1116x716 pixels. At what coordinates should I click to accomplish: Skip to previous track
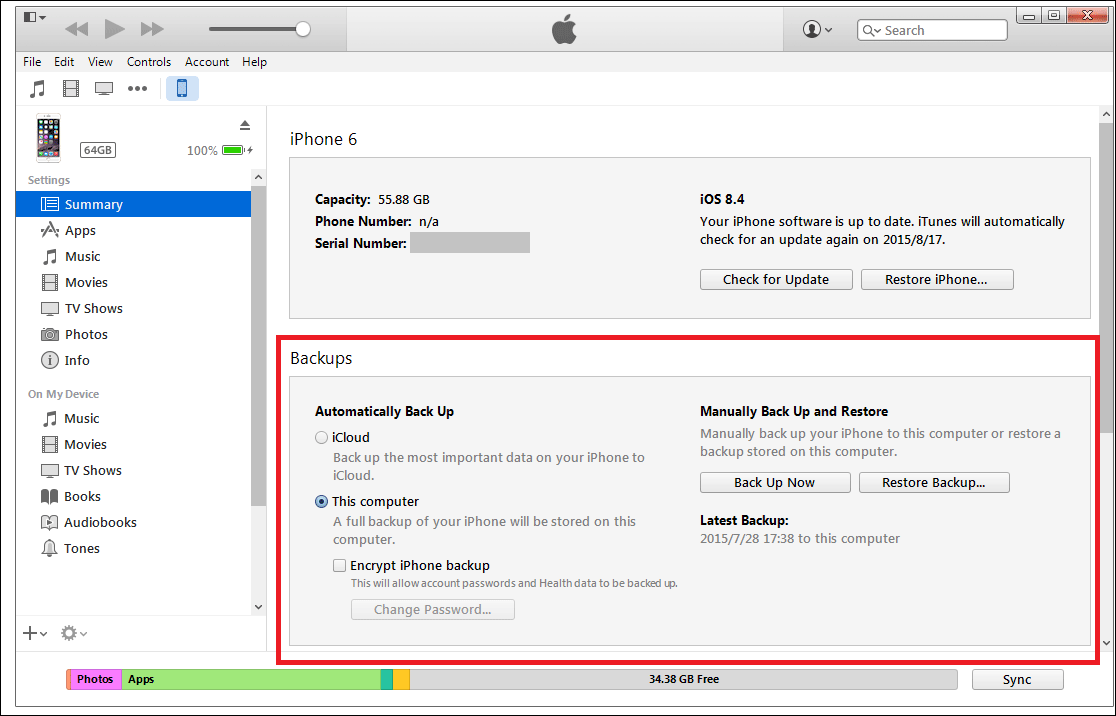click(x=76, y=29)
